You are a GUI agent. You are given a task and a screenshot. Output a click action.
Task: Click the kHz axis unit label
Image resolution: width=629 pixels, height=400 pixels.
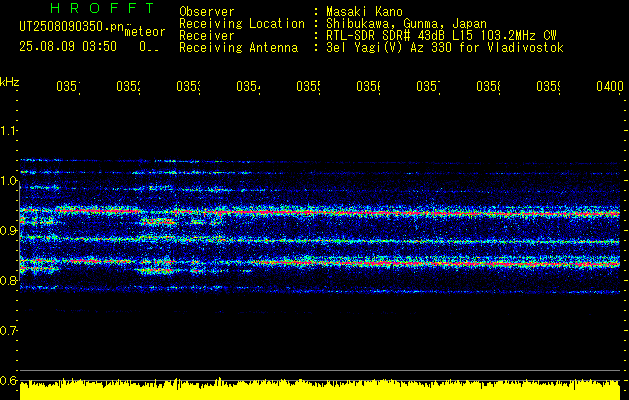click(9, 83)
